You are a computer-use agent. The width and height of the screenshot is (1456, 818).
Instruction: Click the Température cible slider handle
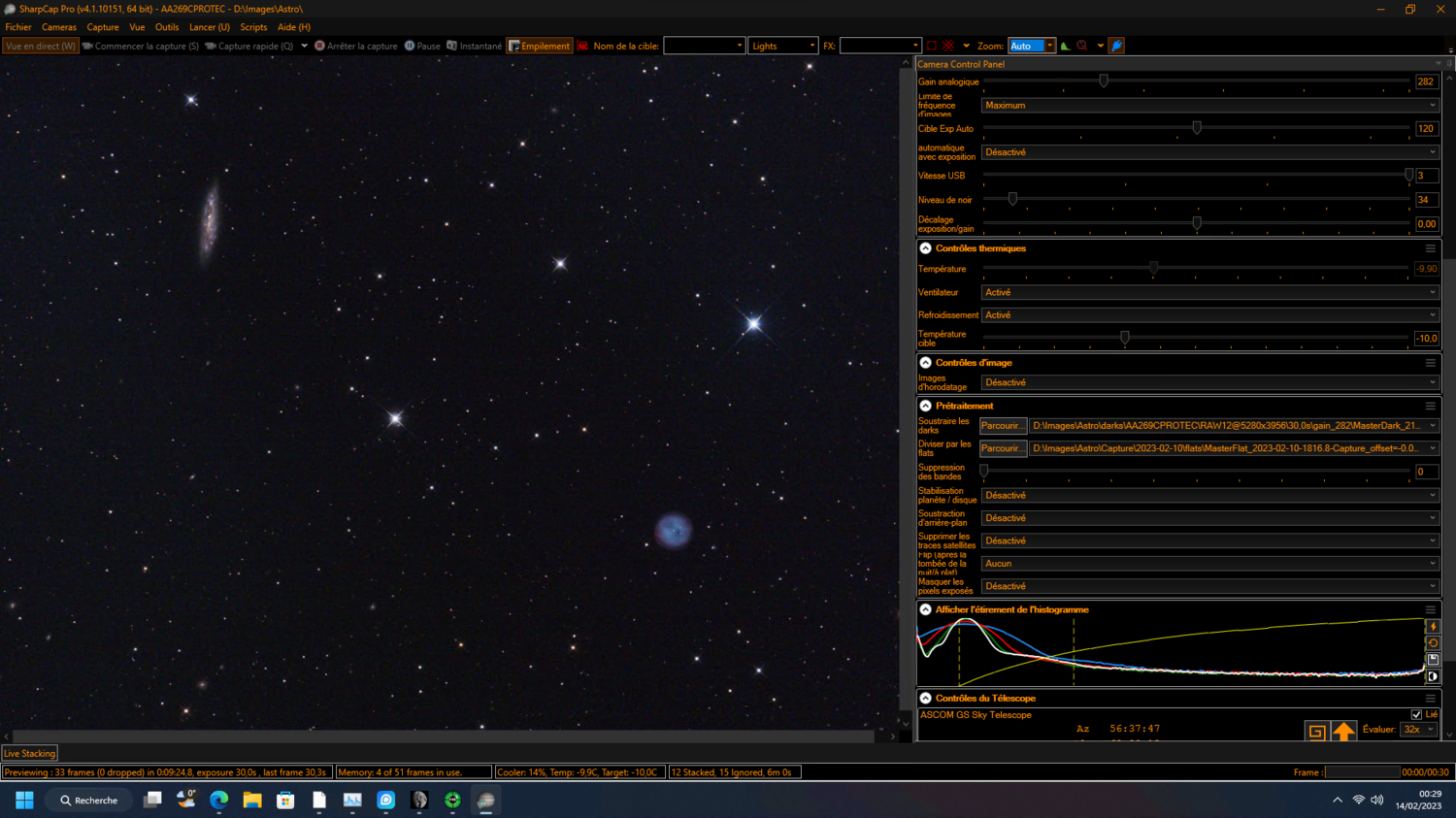pyautogui.click(x=1125, y=337)
